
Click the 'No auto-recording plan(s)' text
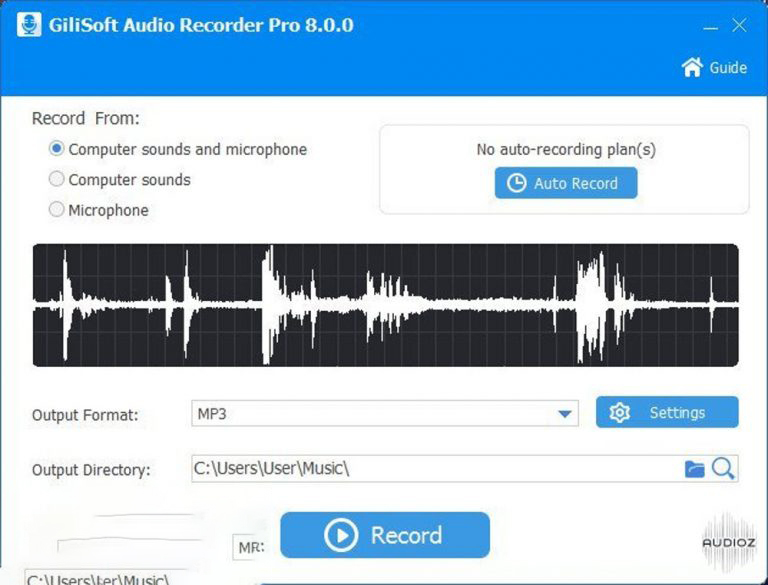pyautogui.click(x=566, y=149)
